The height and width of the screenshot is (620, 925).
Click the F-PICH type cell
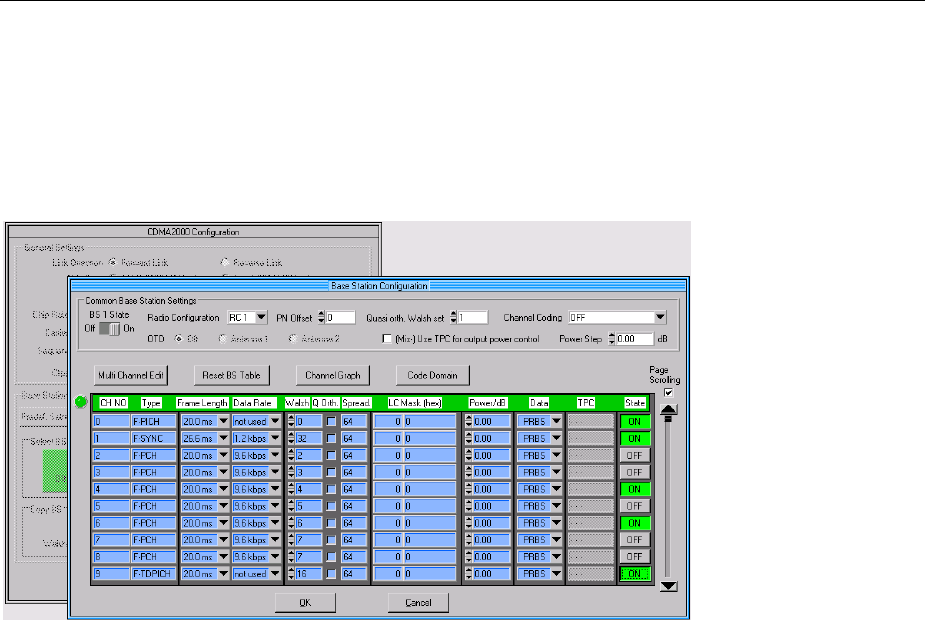(153, 422)
